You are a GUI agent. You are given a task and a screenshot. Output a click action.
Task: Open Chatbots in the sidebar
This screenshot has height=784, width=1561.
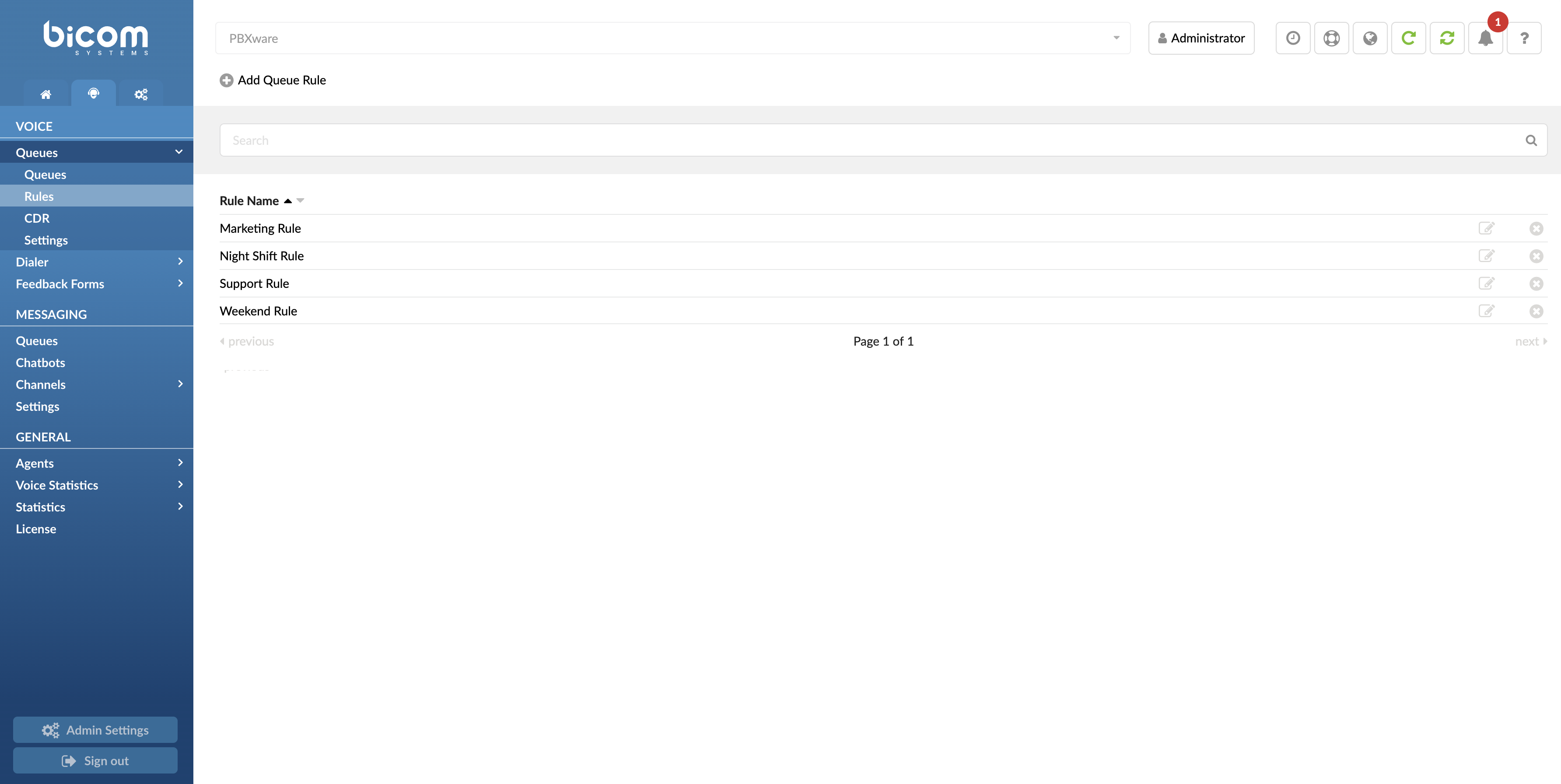tap(96, 362)
